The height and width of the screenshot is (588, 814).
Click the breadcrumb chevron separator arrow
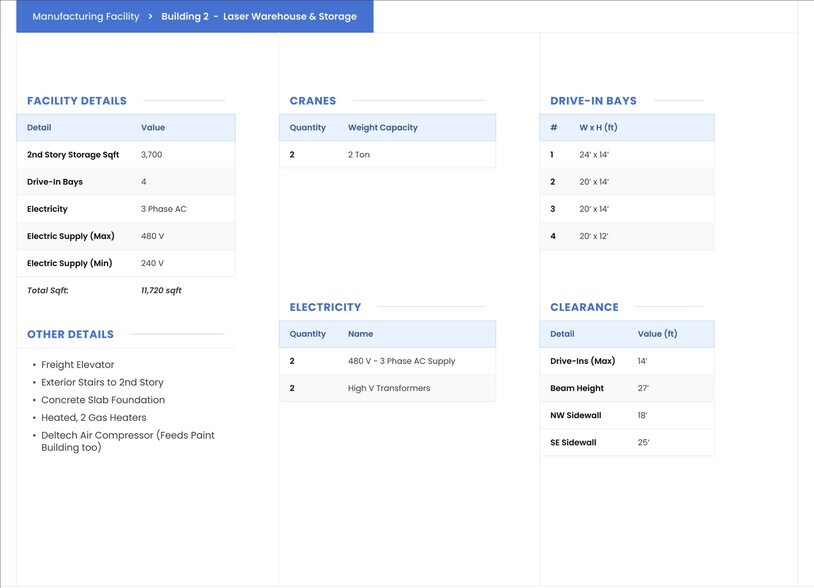tap(150, 17)
